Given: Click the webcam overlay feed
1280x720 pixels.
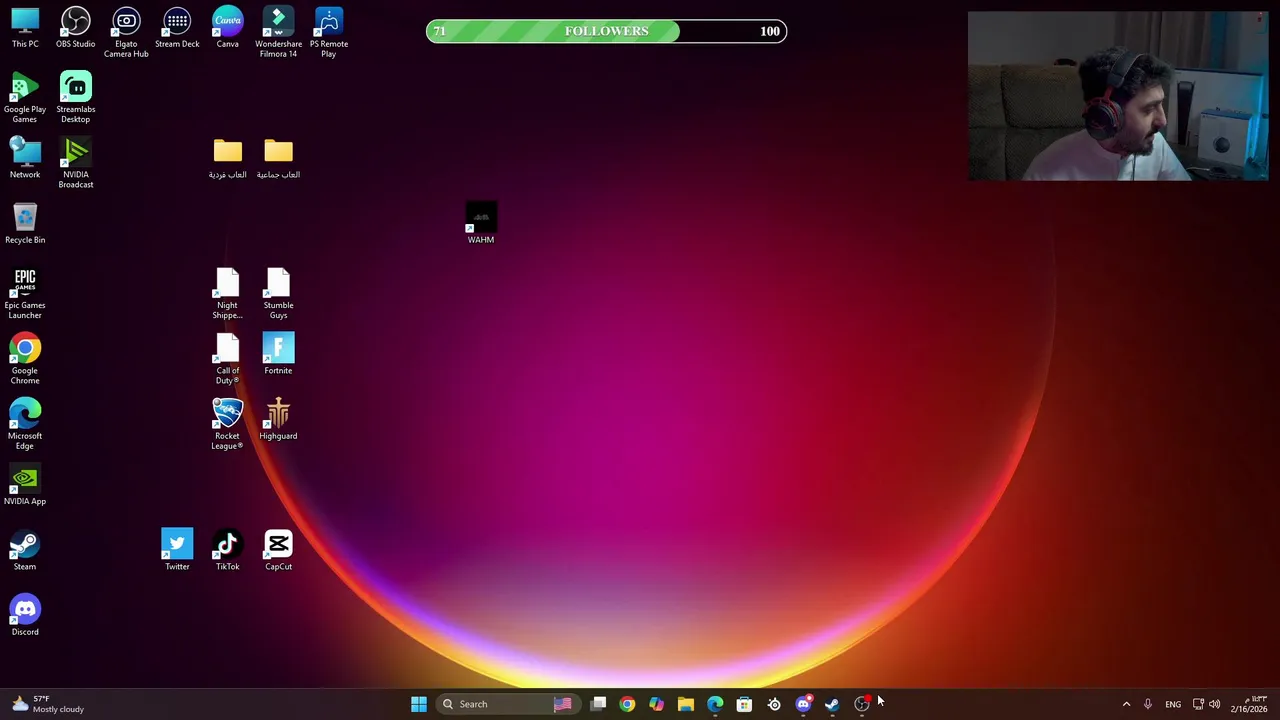Looking at the screenshot, I should click(1118, 96).
